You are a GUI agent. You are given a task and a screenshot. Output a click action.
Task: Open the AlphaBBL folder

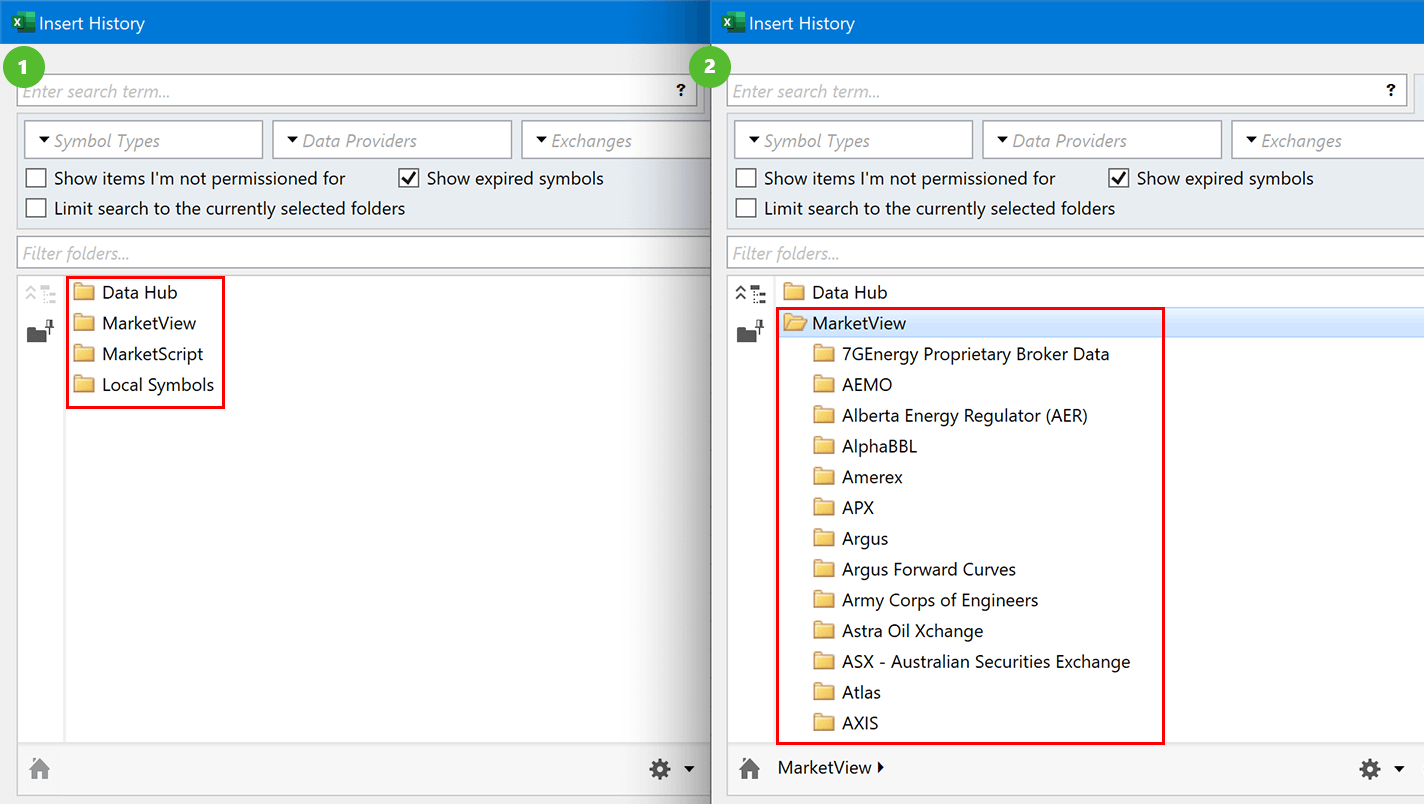pyautogui.click(x=865, y=447)
